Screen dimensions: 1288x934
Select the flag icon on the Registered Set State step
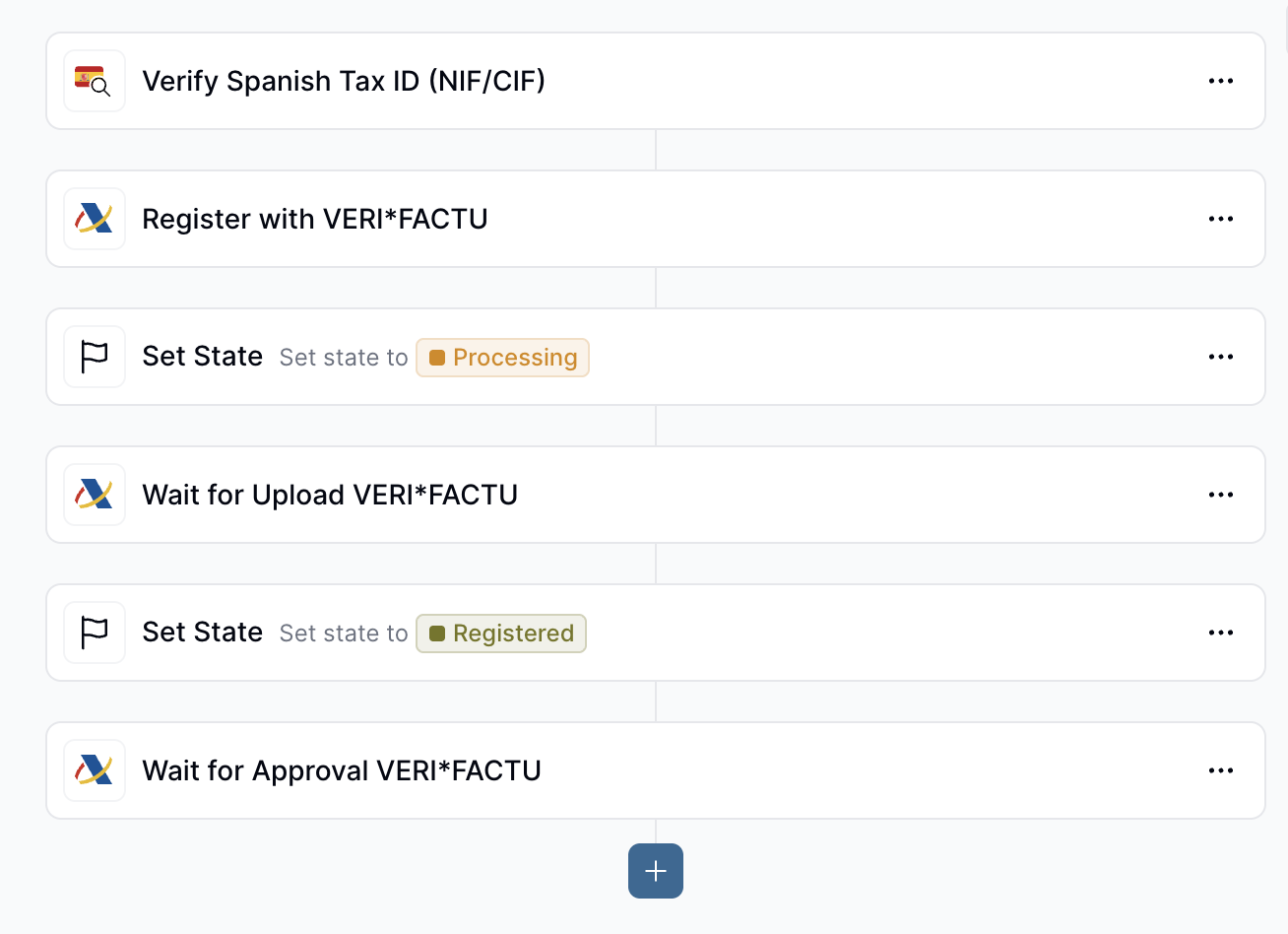94,632
